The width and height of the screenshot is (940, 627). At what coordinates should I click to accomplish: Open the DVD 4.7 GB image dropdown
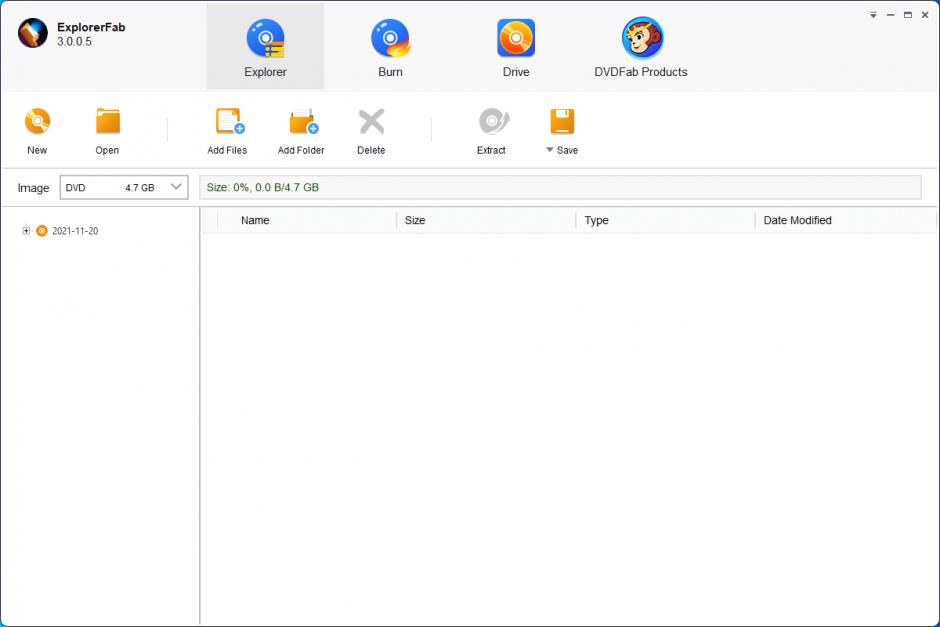(x=124, y=188)
